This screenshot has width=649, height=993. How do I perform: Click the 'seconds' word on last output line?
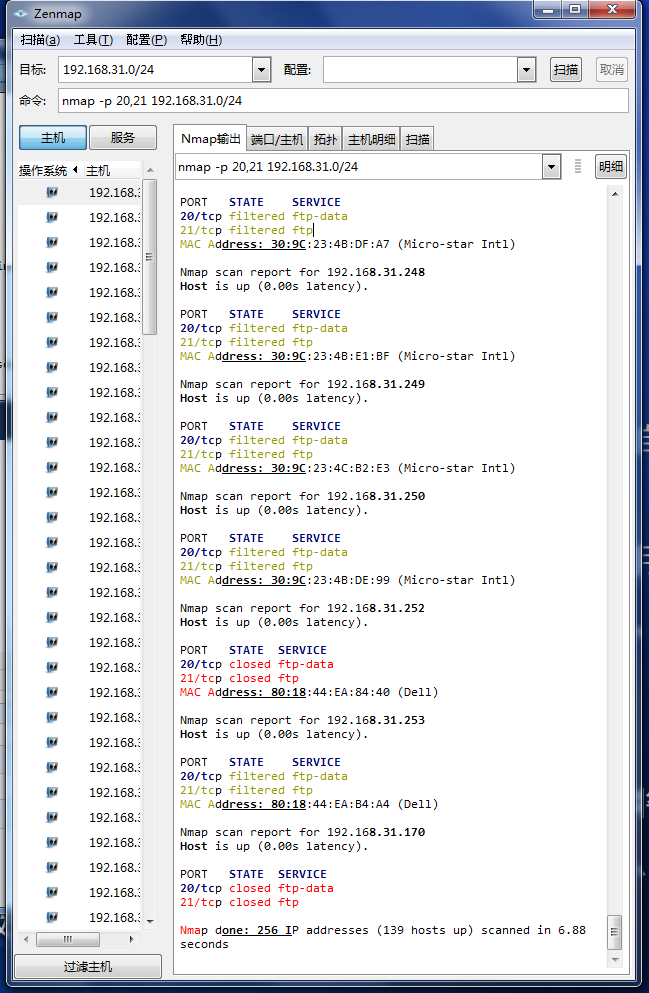204,944
